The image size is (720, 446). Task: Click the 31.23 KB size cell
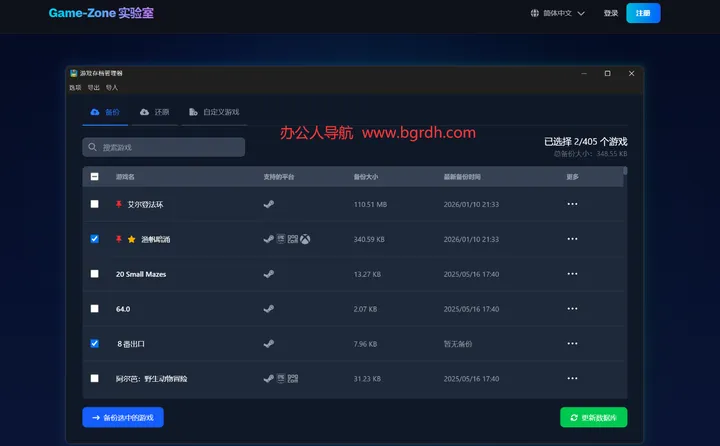[367, 379]
